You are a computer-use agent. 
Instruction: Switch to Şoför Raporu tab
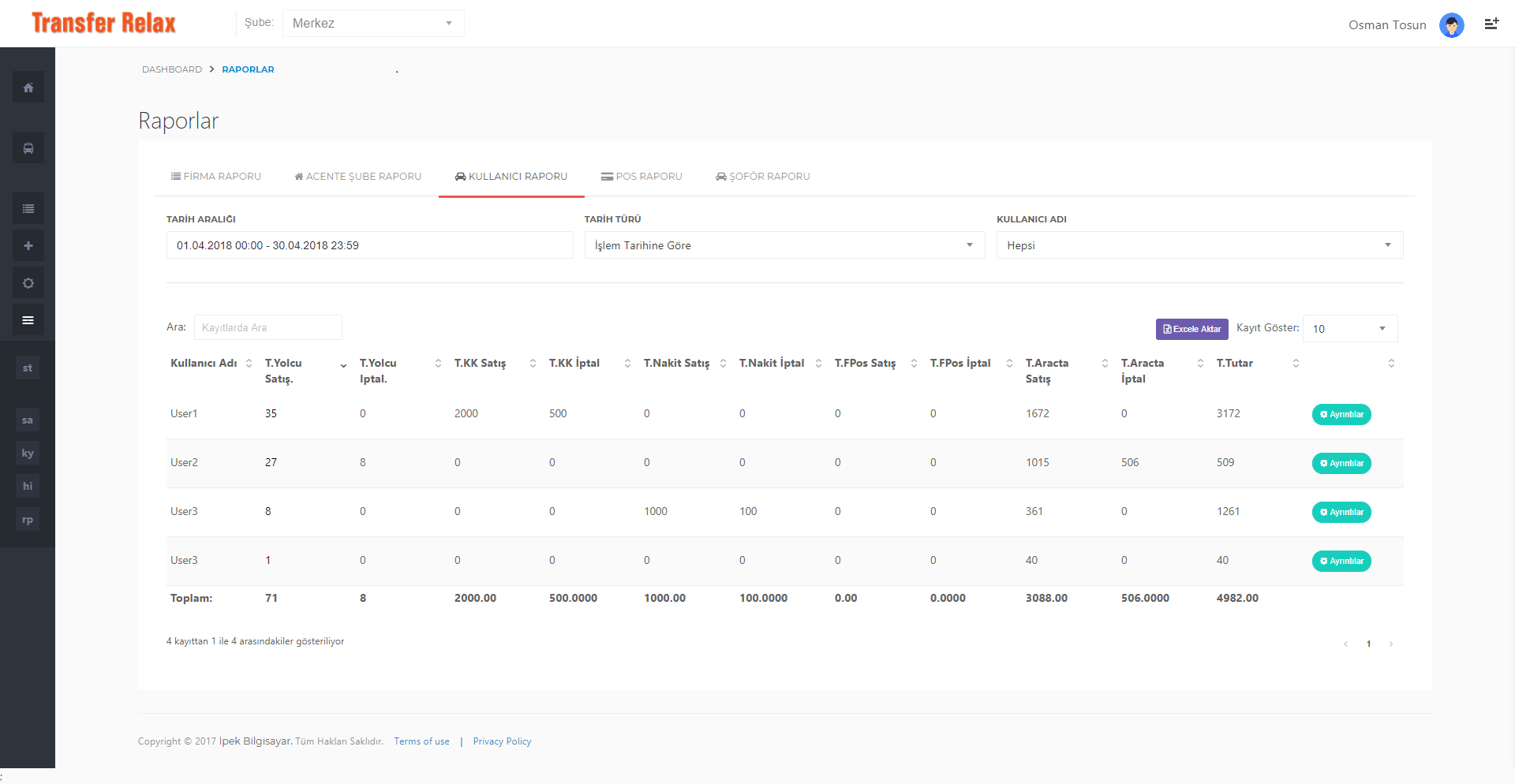763,177
